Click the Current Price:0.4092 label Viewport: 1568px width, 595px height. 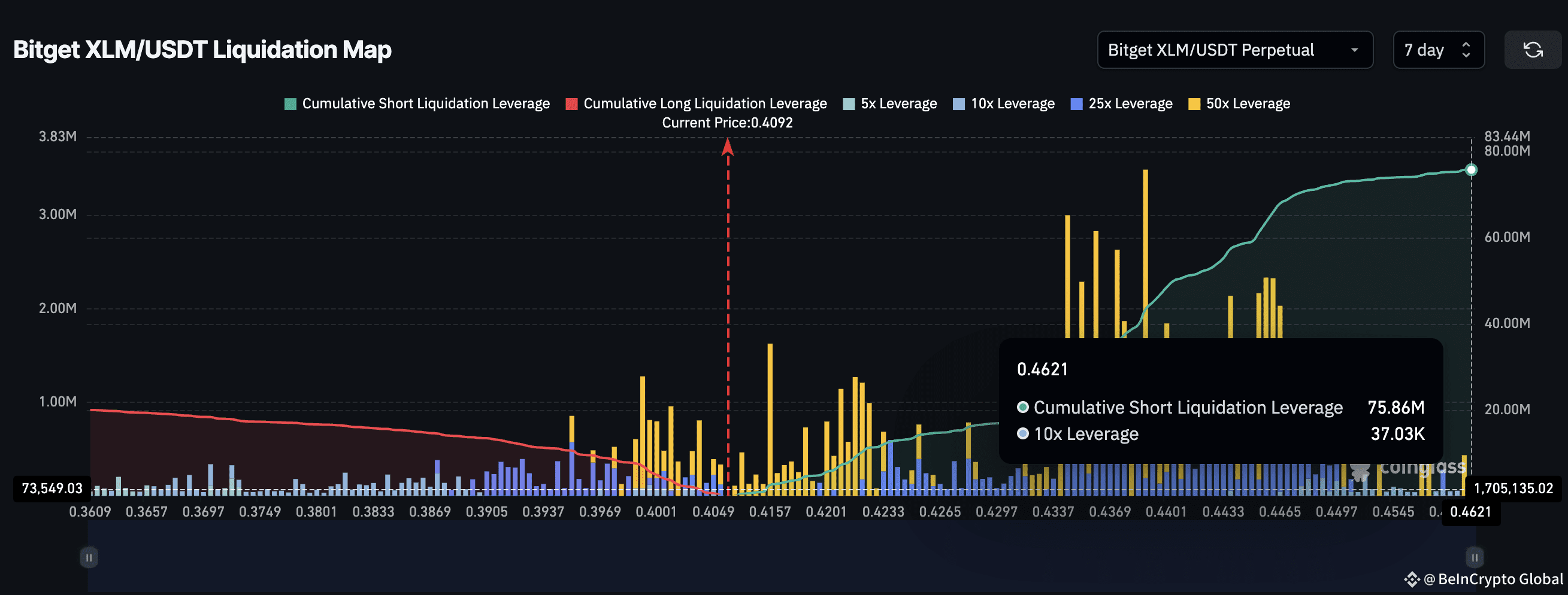click(x=727, y=123)
